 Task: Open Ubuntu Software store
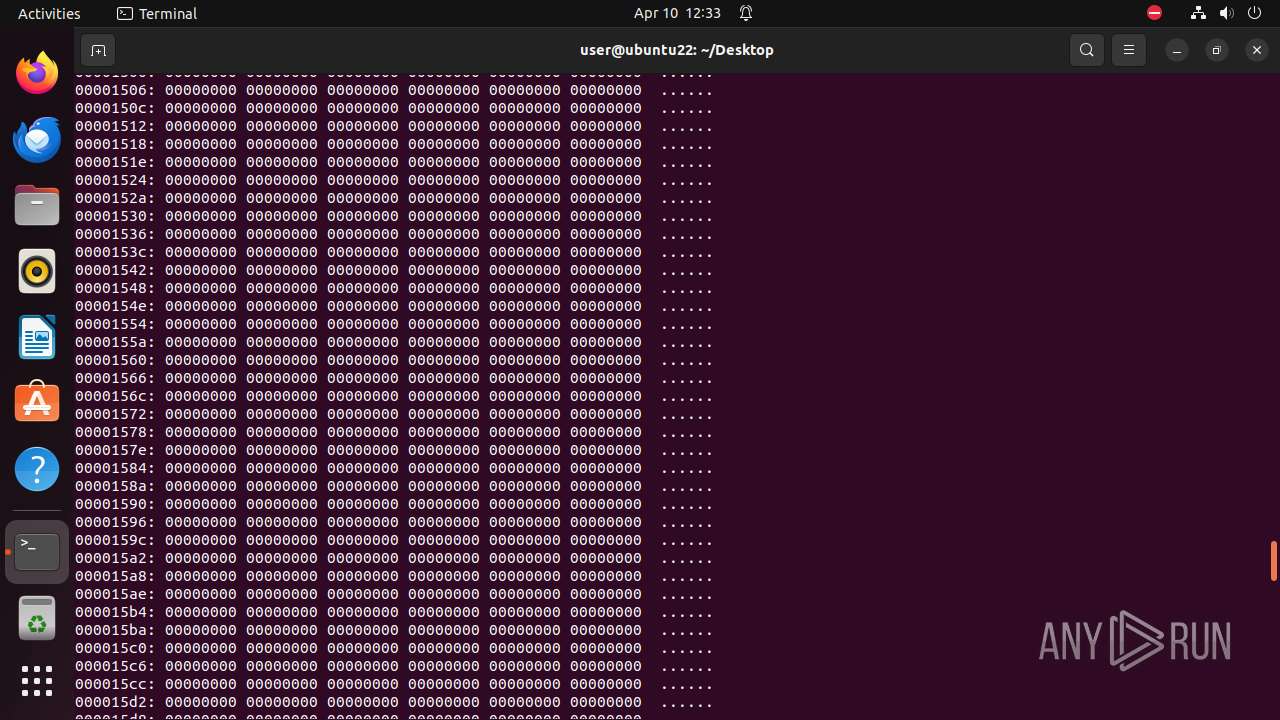coord(37,403)
